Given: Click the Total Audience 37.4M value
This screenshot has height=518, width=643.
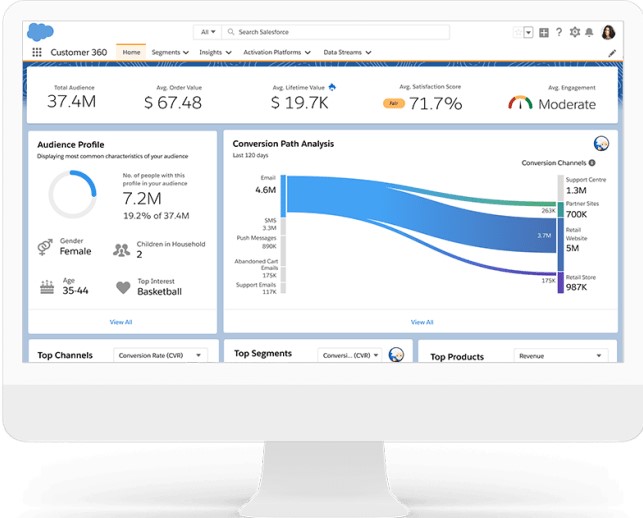Looking at the screenshot, I should [x=72, y=101].
